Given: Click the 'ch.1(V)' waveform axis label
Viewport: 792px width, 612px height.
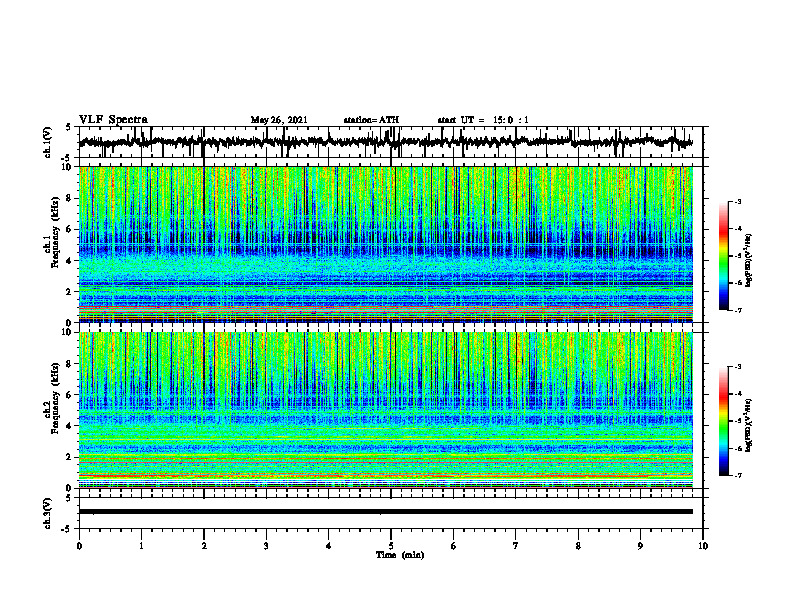Looking at the screenshot, I should tap(48, 142).
